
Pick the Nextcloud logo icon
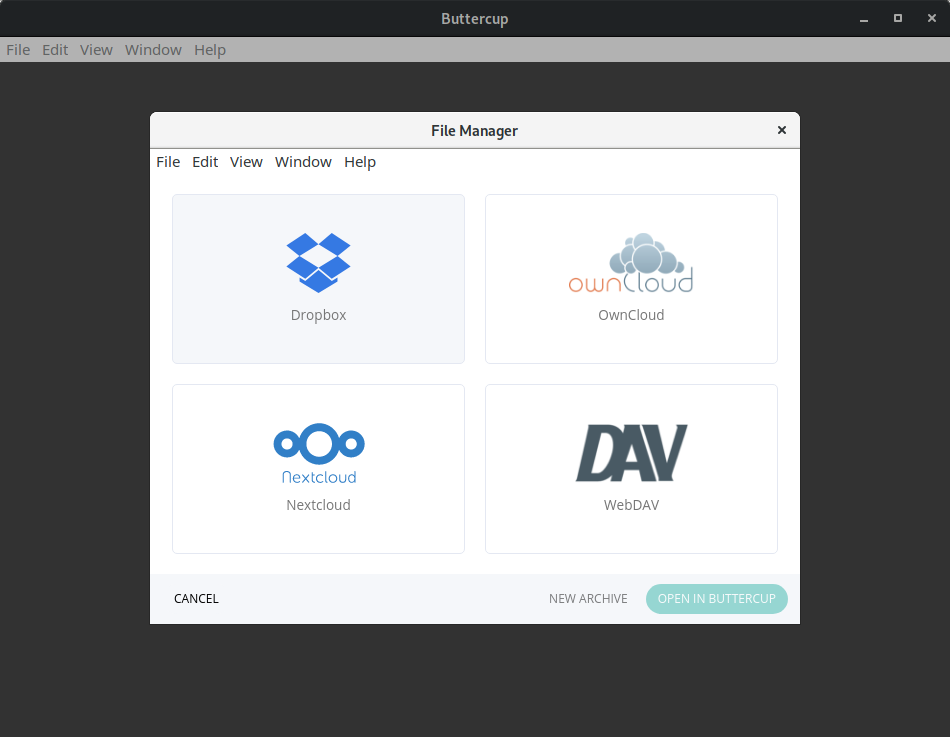tap(319, 453)
